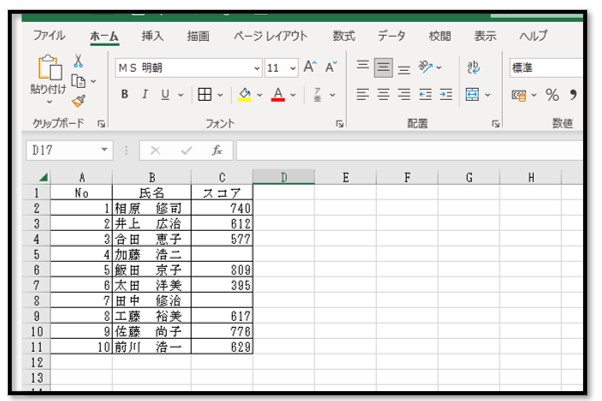Increase font size with the larger A
602x401 pixels.
(310, 67)
